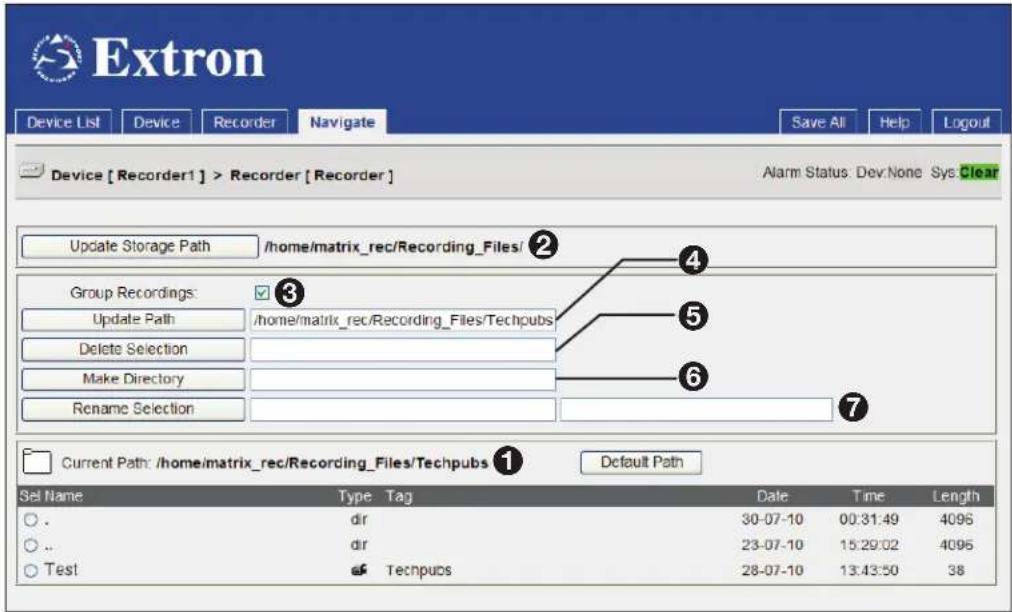Click the Update Path button
Screen dimensions: 1012x612
tap(133, 320)
